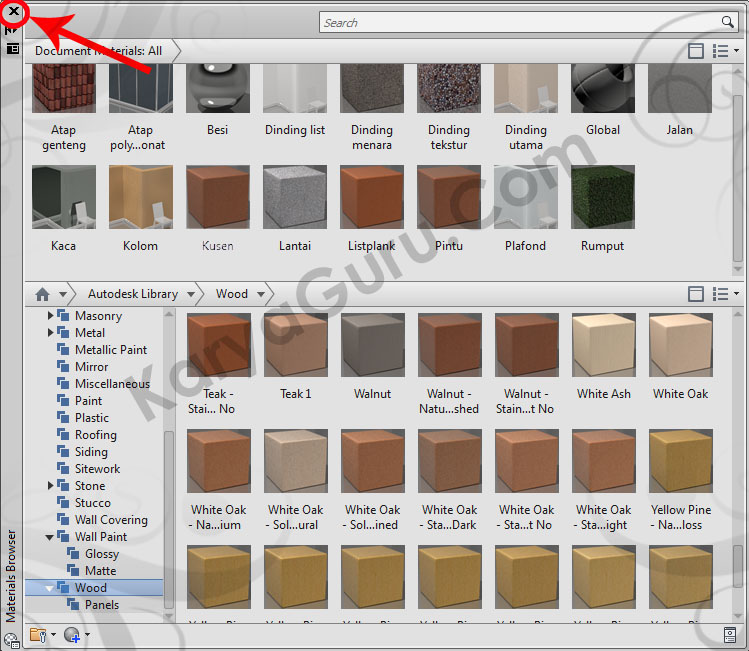Viewport: 749px width, 651px height.
Task: Select the Metallic Paint category
Action: pos(110,350)
